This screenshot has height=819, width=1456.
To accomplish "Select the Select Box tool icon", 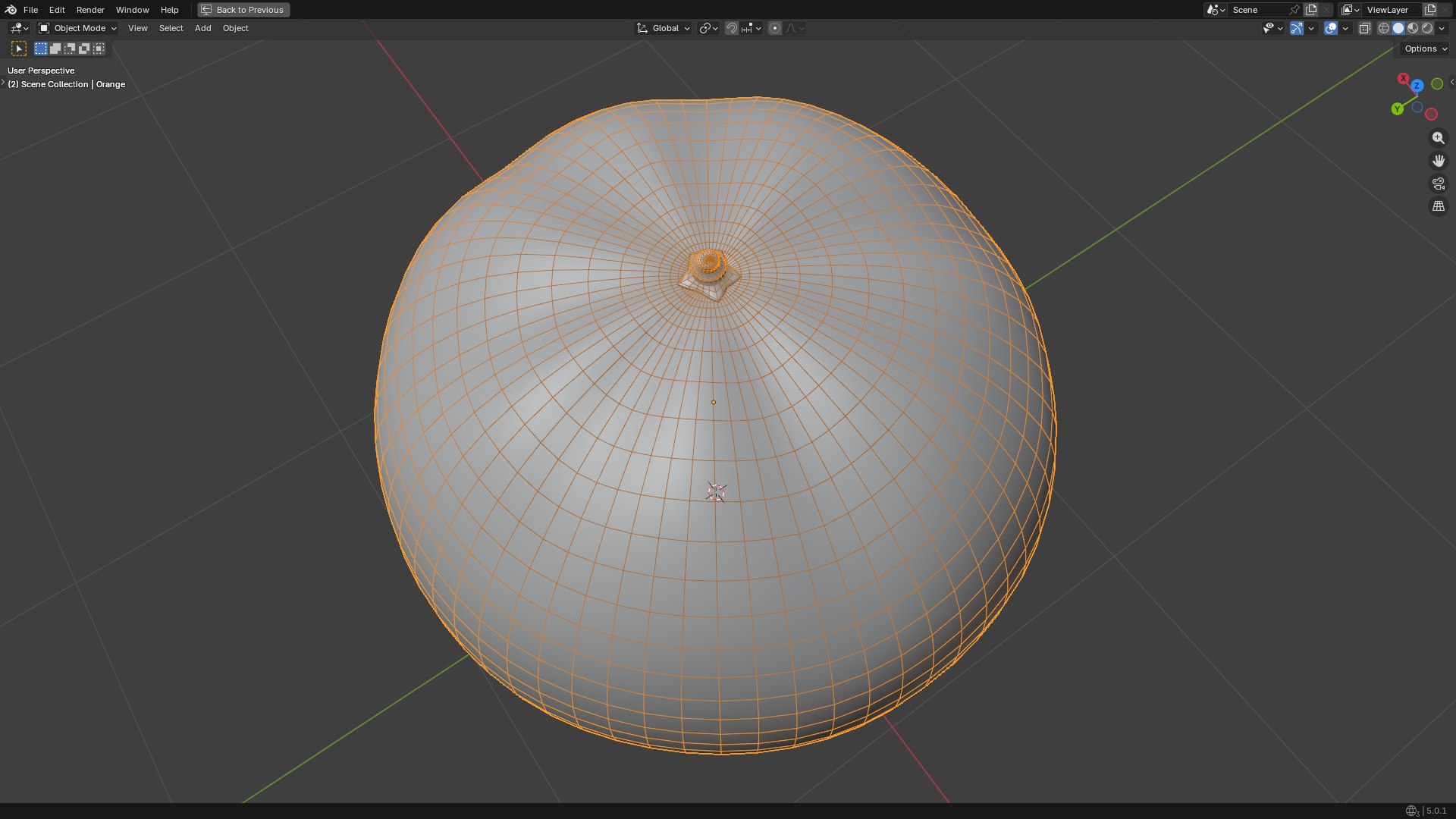I will click(x=19, y=49).
